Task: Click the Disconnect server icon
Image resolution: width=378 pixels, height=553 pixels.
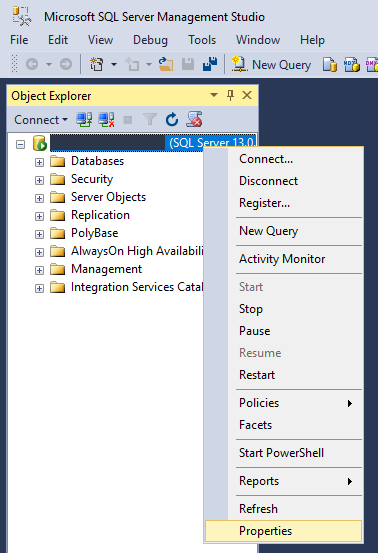Action: click(x=106, y=120)
